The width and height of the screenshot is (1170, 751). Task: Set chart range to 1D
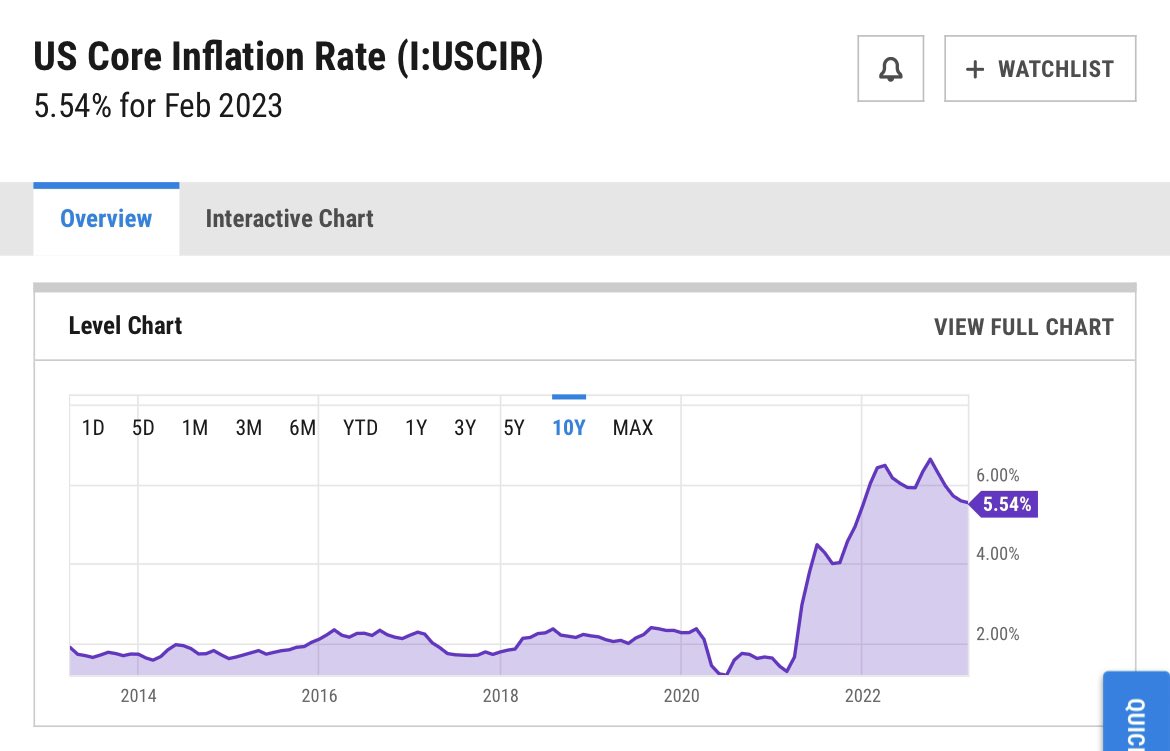[93, 428]
